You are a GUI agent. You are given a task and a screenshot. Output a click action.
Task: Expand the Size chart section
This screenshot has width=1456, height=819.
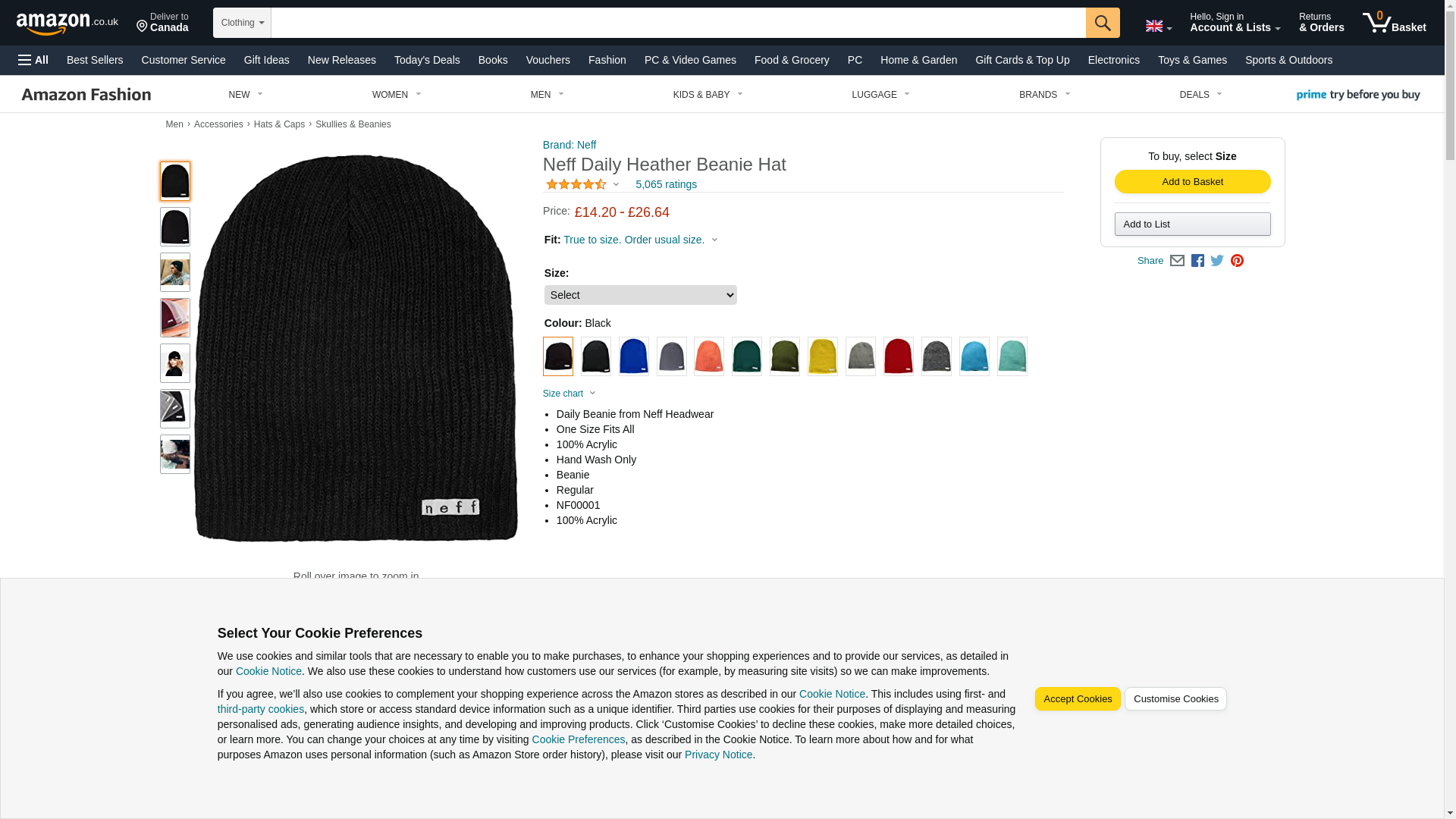[x=569, y=394]
